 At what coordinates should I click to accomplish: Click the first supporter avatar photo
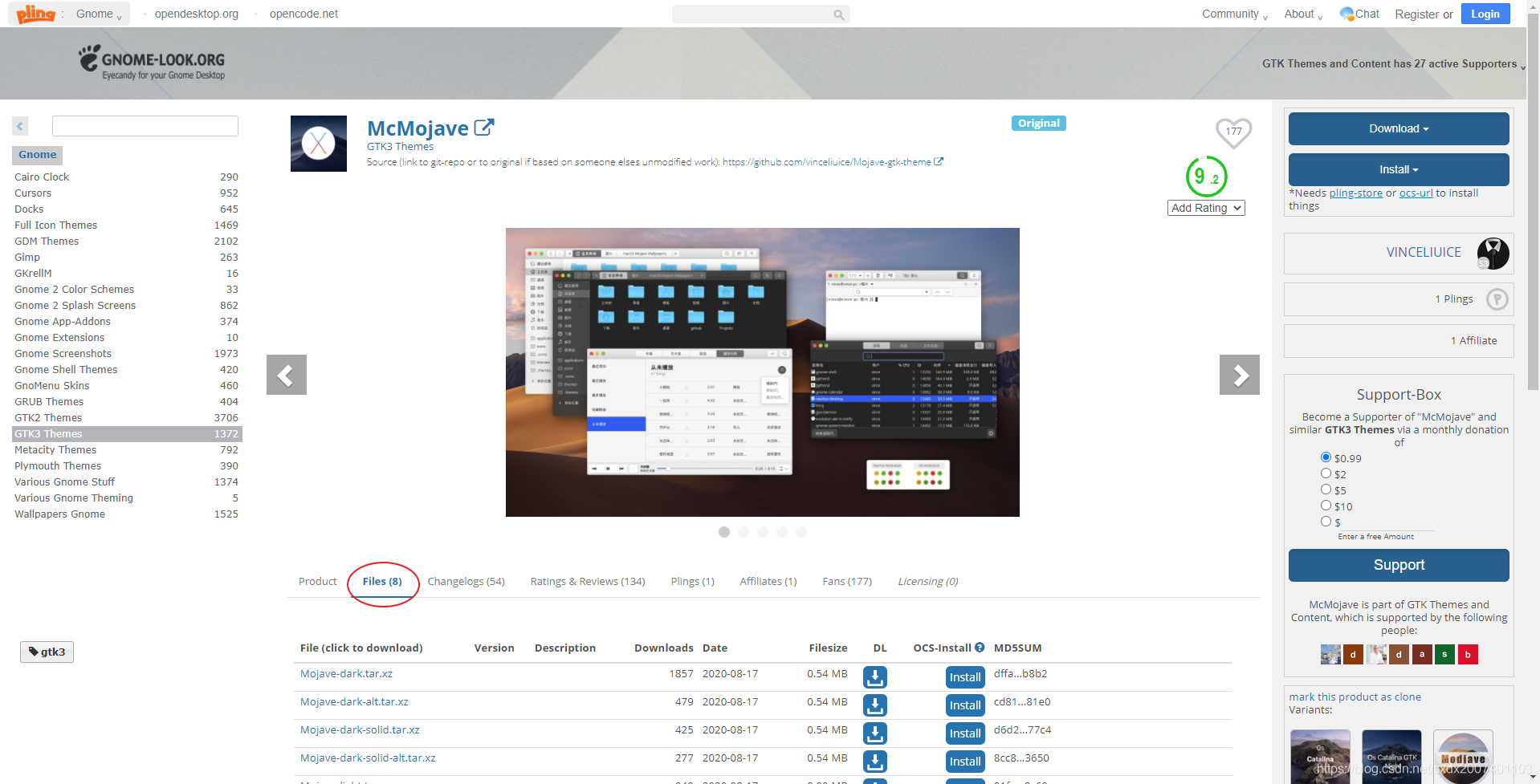(x=1330, y=654)
